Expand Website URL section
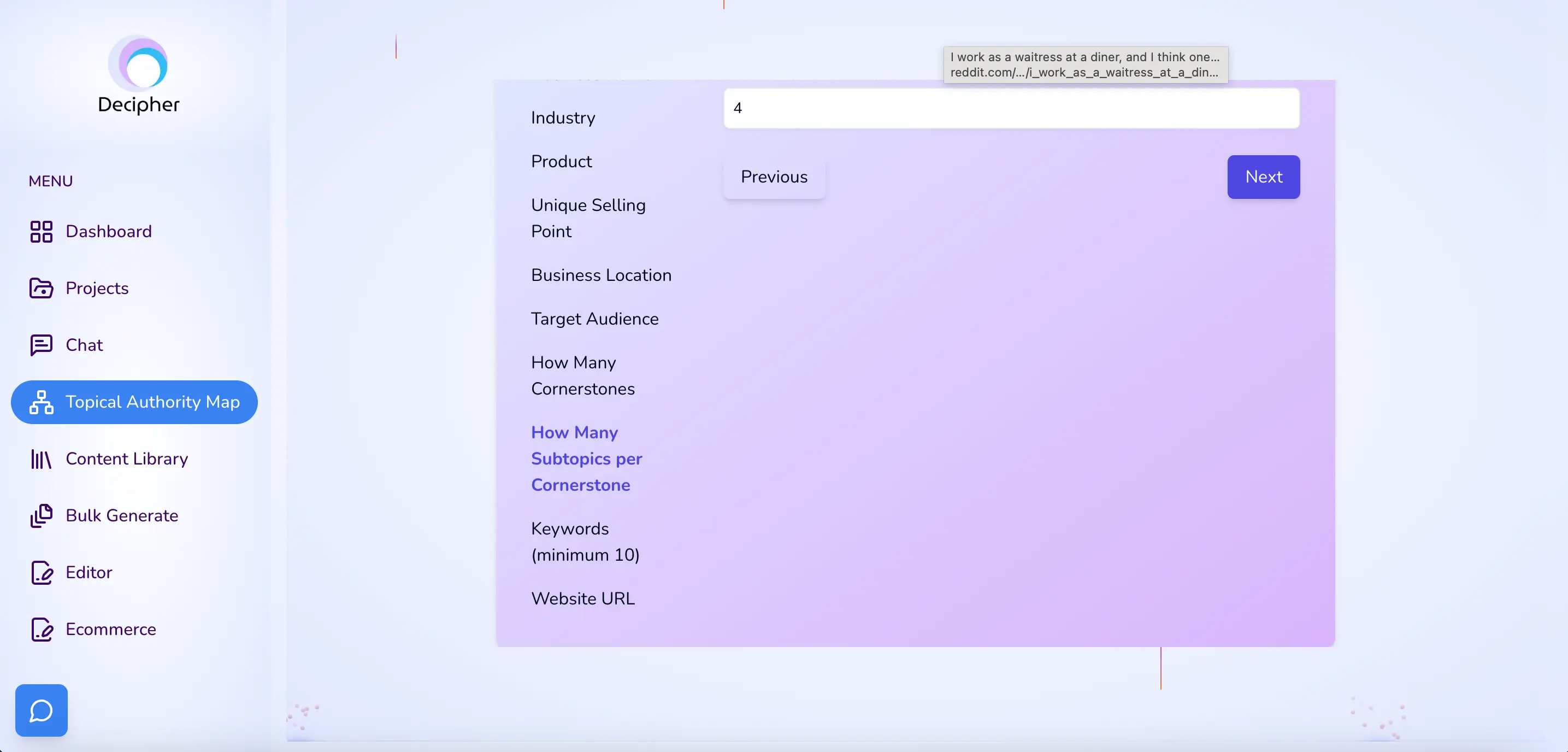 point(583,598)
